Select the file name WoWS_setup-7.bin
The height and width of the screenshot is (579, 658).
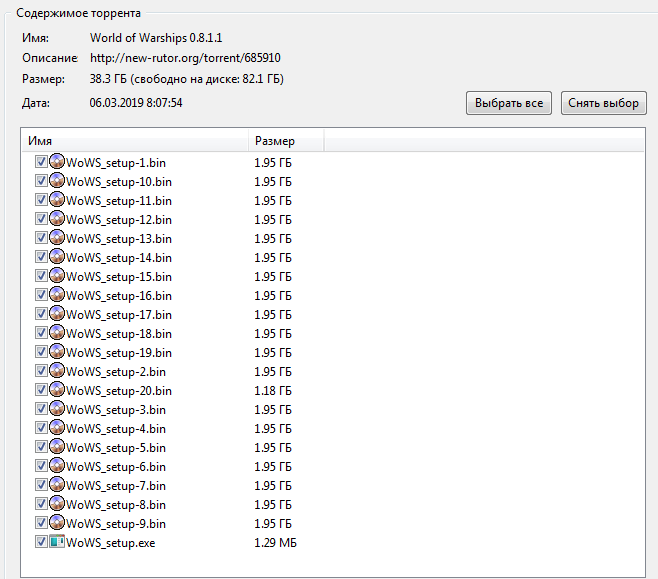pos(116,486)
